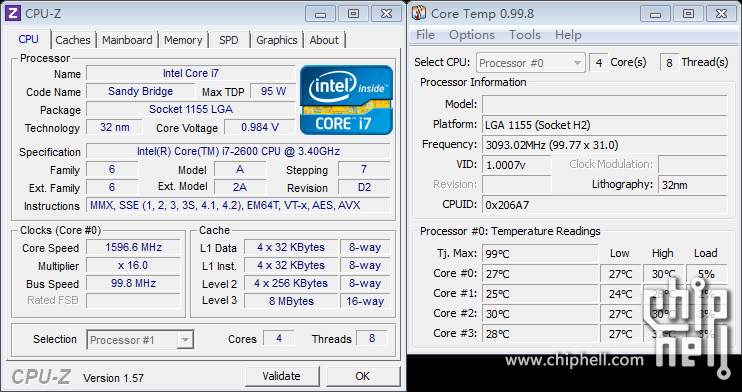Open the Tools menu in Core Temp
Image resolution: width=742 pixels, height=392 pixels.
[525, 35]
